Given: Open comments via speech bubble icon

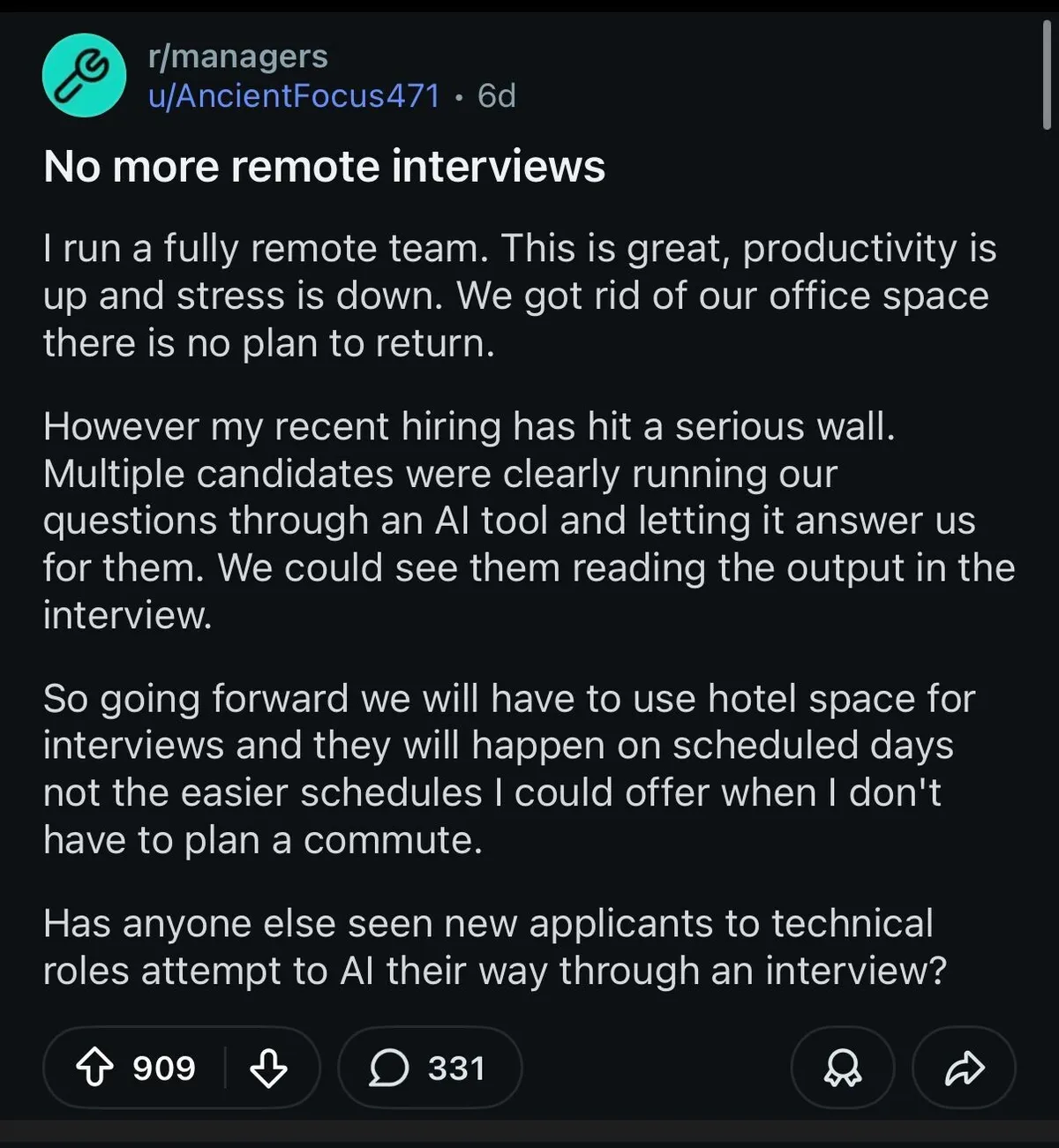Looking at the screenshot, I should click(388, 1068).
